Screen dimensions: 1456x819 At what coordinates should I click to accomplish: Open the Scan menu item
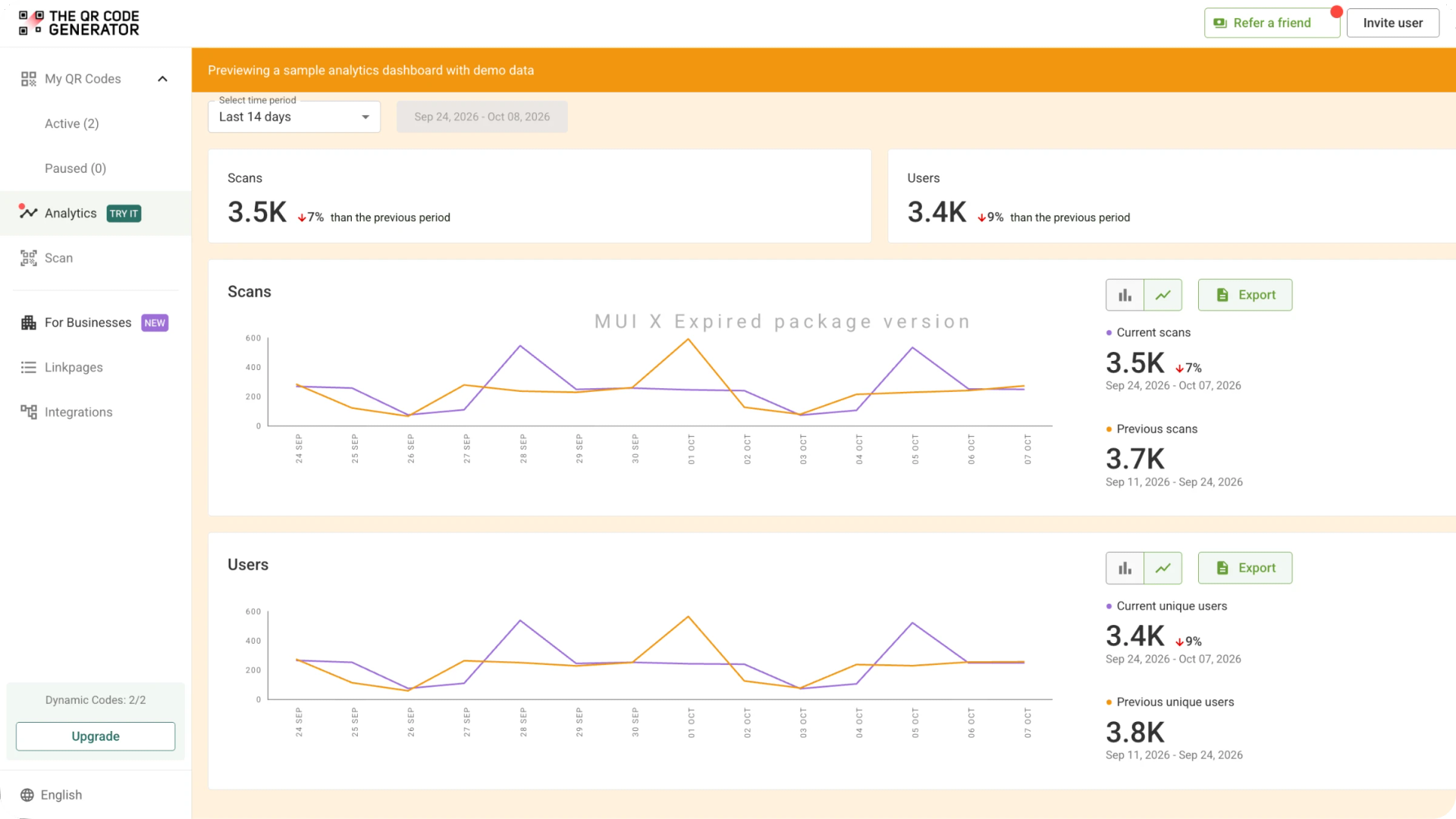58,258
